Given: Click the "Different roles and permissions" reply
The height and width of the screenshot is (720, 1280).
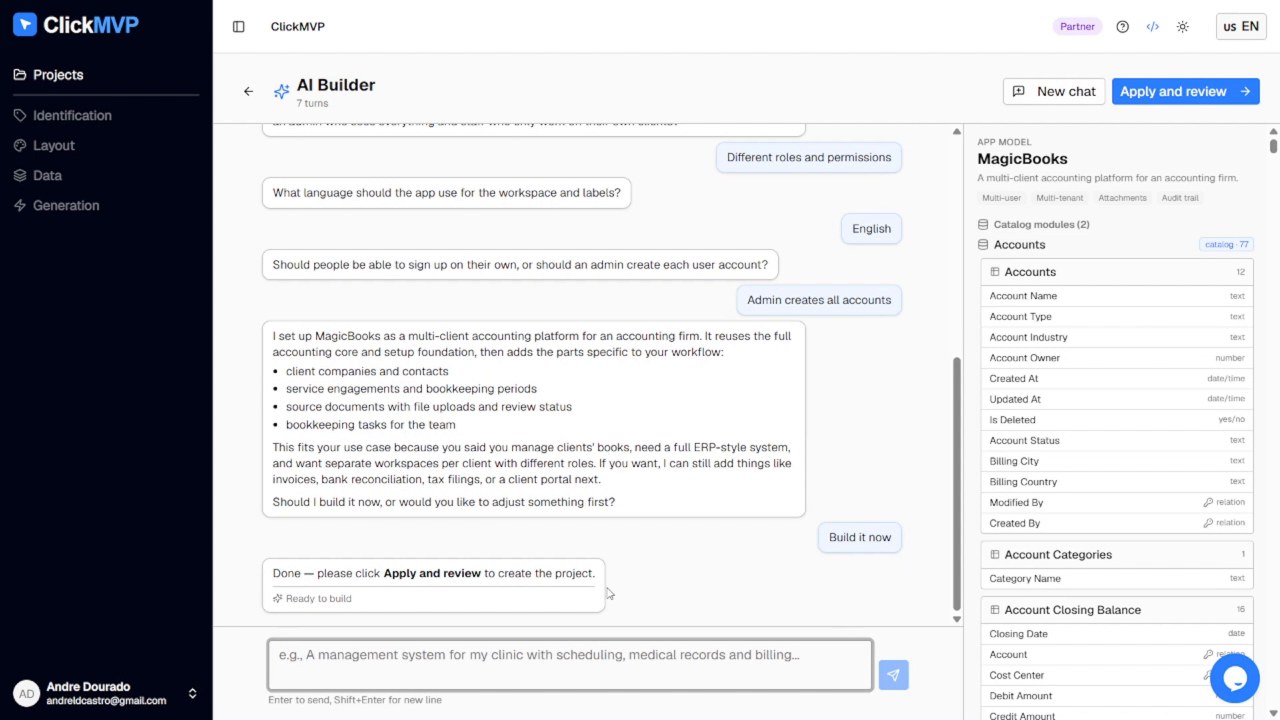Looking at the screenshot, I should pos(809,157).
